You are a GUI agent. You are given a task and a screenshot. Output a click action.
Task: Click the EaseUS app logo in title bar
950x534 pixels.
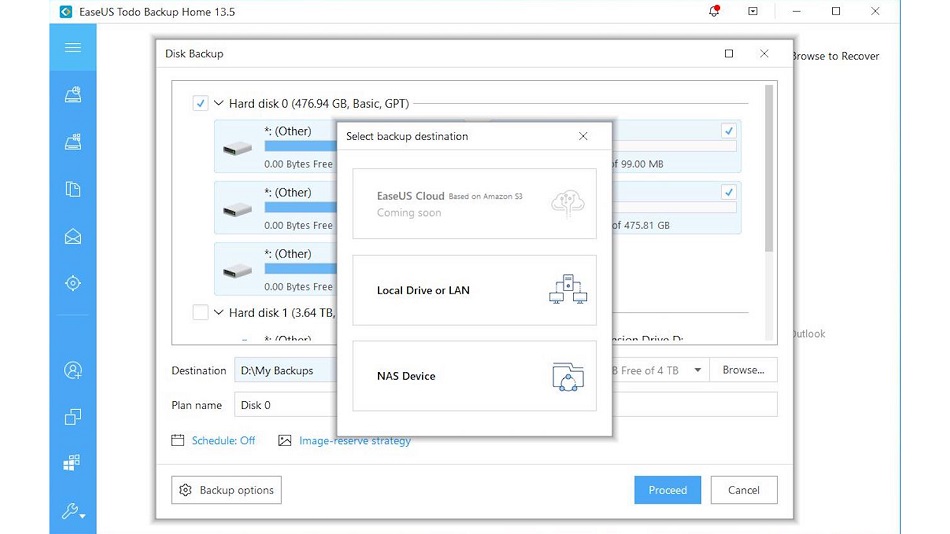tap(66, 12)
